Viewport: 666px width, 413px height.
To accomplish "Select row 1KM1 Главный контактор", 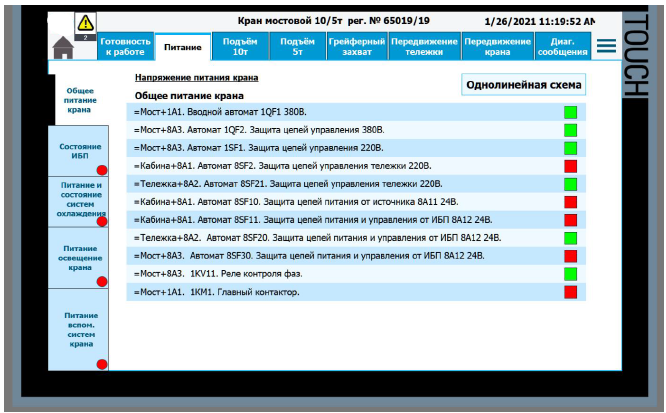I will tap(356, 292).
